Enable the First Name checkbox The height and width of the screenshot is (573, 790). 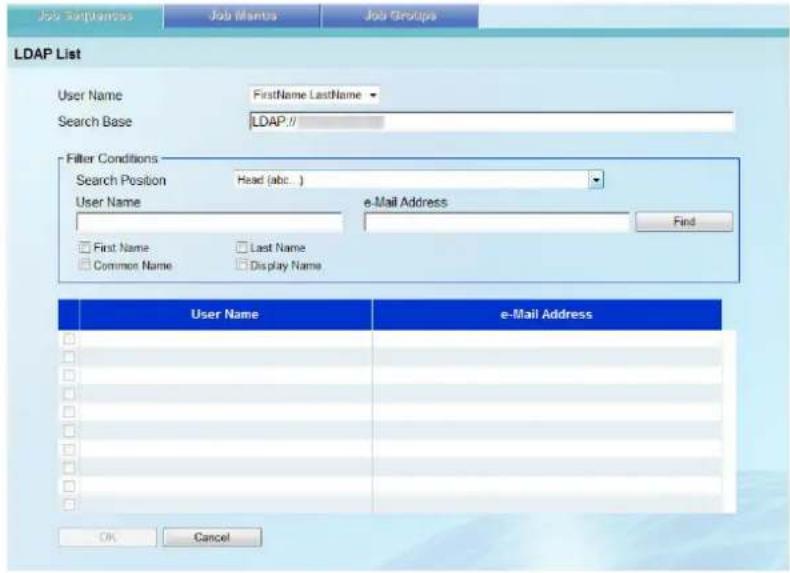click(x=85, y=247)
